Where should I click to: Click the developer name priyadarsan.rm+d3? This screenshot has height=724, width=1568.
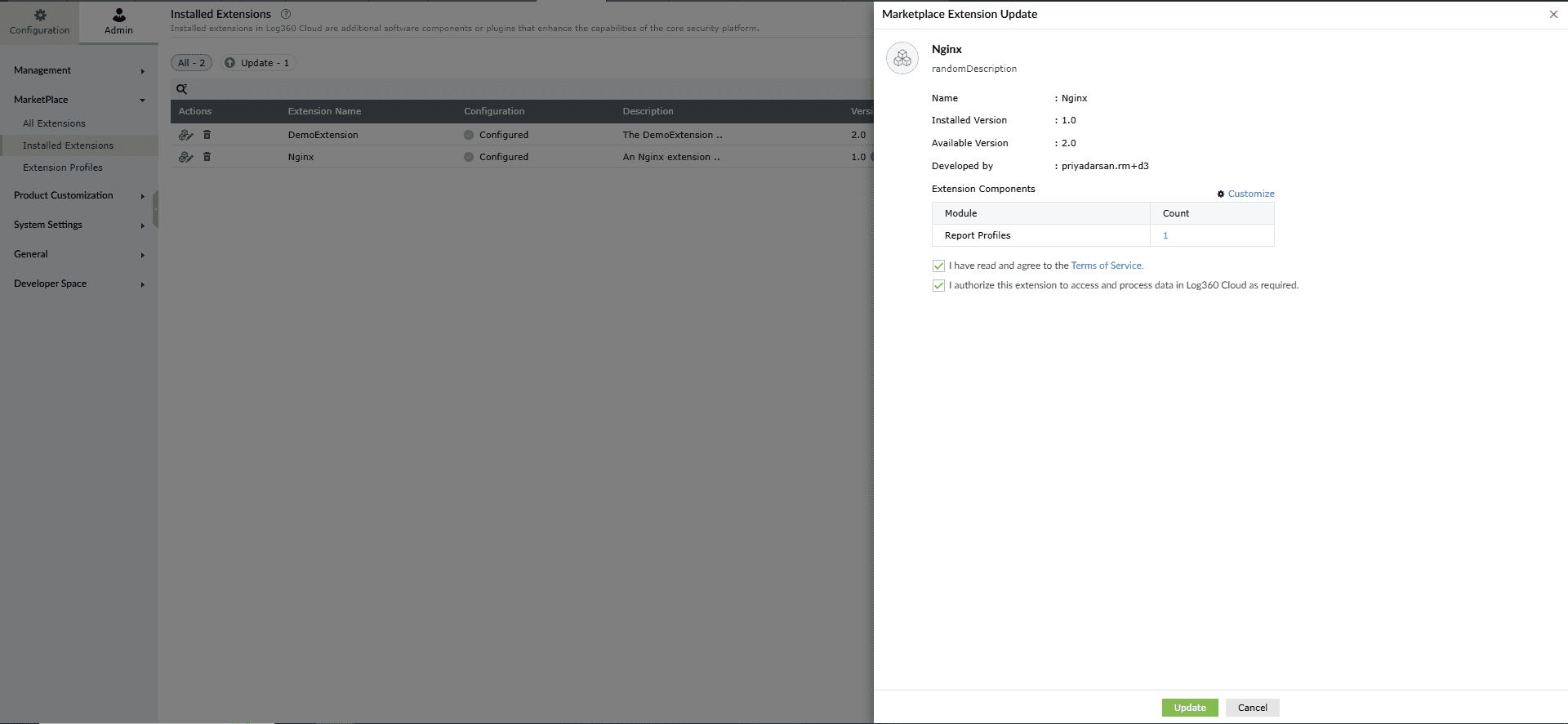[x=1105, y=166]
